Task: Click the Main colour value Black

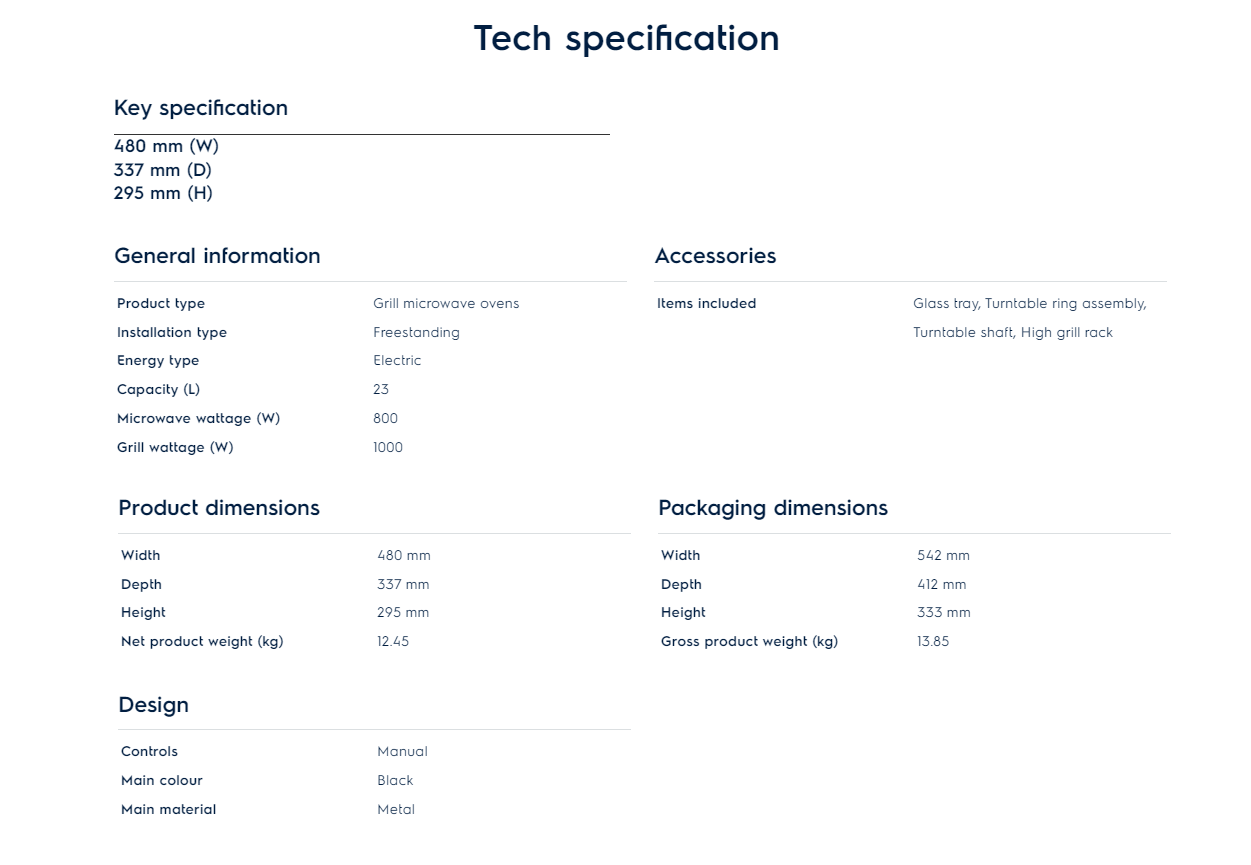Action: 395,781
